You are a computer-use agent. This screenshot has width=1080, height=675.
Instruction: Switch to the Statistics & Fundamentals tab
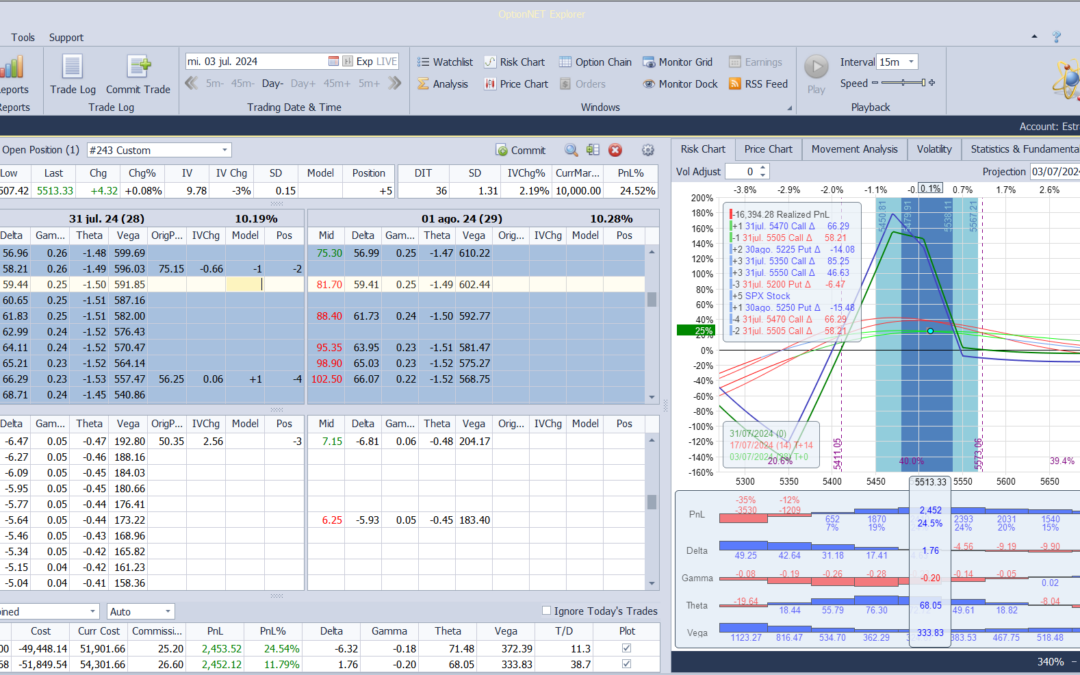(1021, 149)
